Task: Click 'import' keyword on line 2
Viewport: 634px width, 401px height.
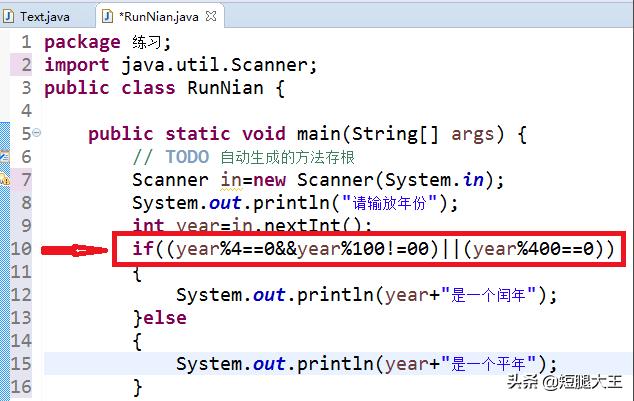Action: [x=77, y=65]
